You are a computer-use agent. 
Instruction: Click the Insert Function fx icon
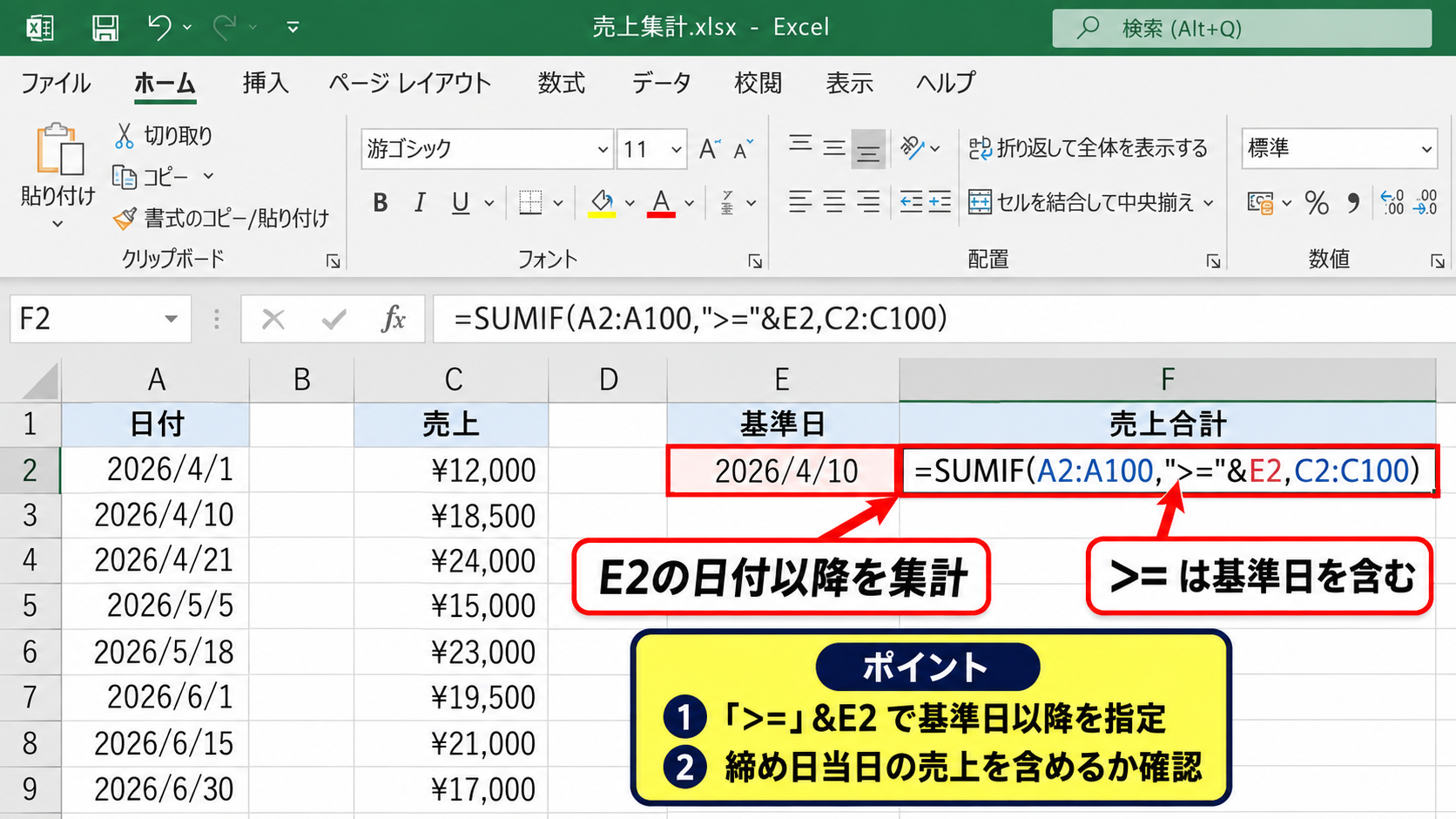point(394,319)
